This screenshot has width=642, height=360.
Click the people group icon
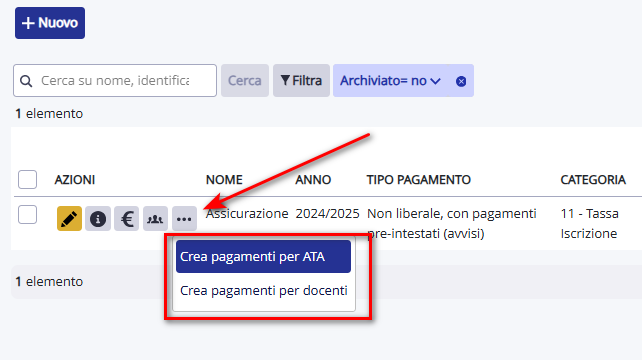(x=155, y=219)
